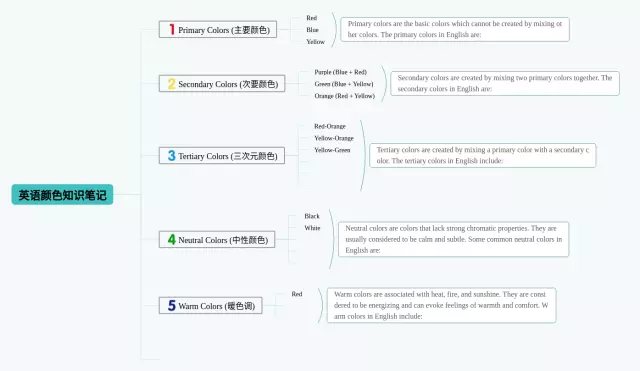Viewport: 640px width, 371px height.
Task: Open the Warm colors description box
Action: coord(441,305)
